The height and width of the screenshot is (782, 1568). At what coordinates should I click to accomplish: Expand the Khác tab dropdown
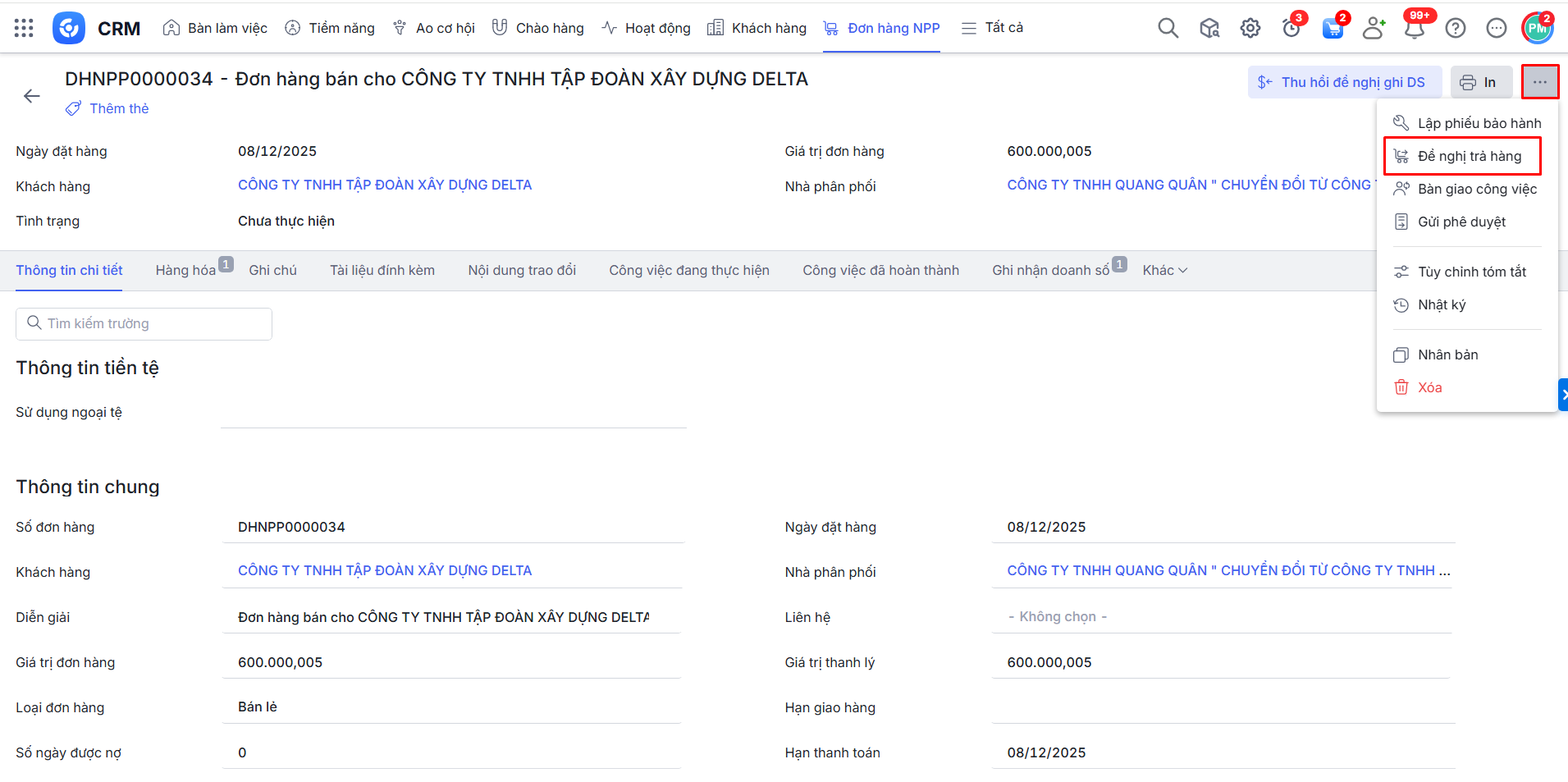click(1164, 270)
